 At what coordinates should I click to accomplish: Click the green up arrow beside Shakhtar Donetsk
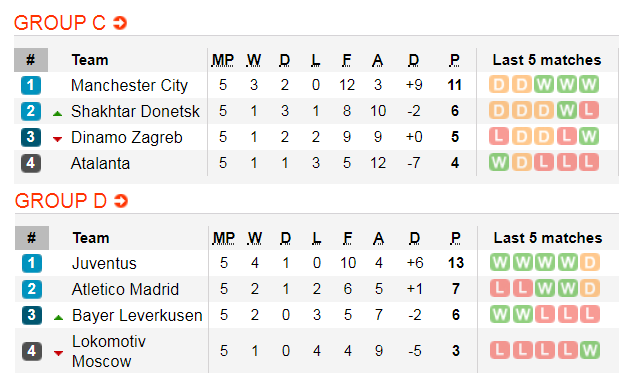[58, 114]
